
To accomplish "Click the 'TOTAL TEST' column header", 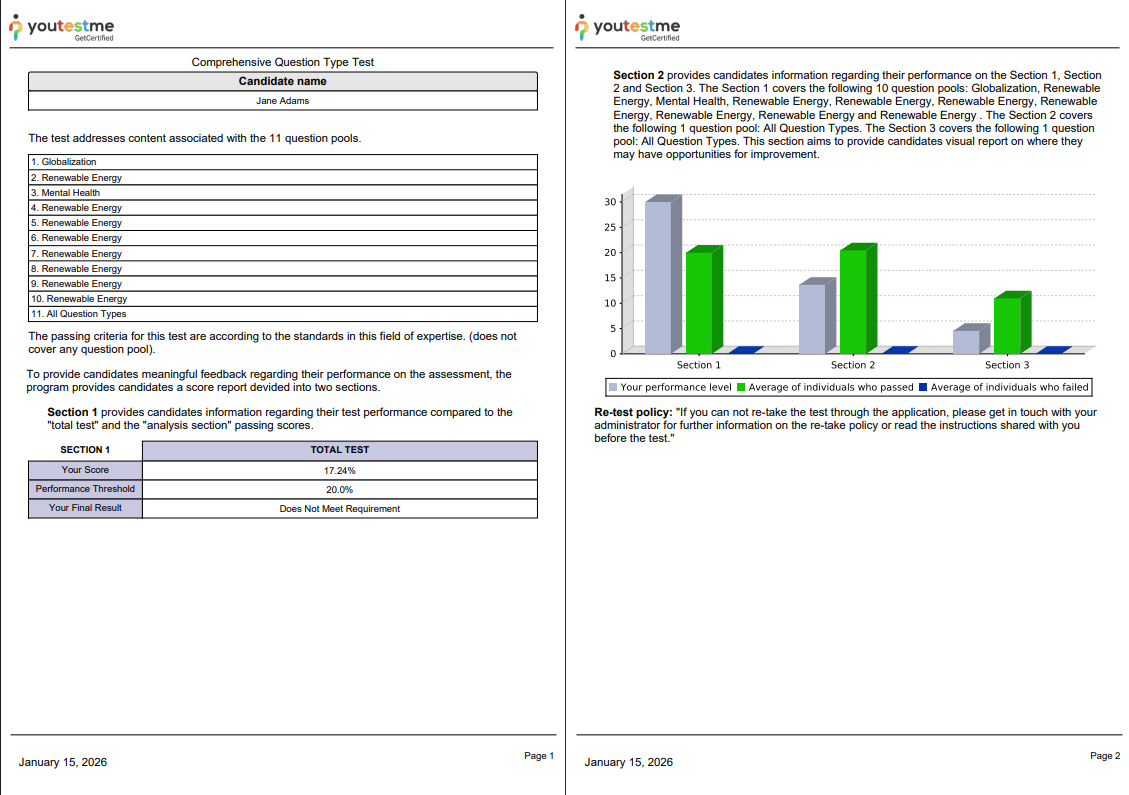I will [340, 450].
